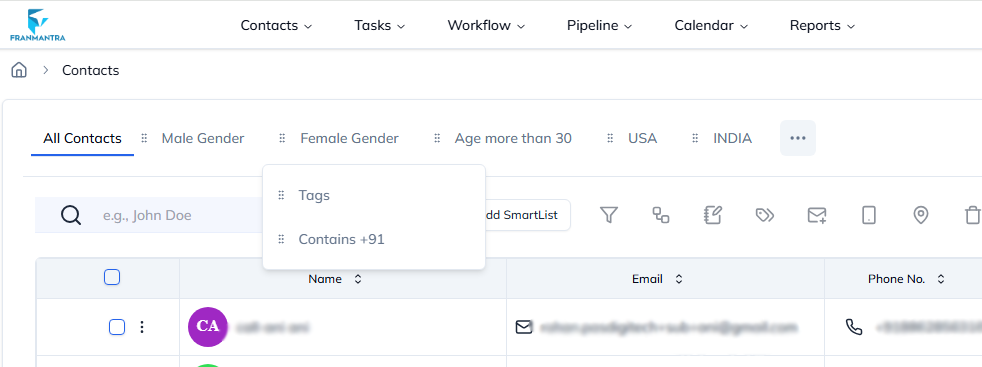Click the Franmantra logo
Viewport: 982px width, 367px height.
pos(38,25)
